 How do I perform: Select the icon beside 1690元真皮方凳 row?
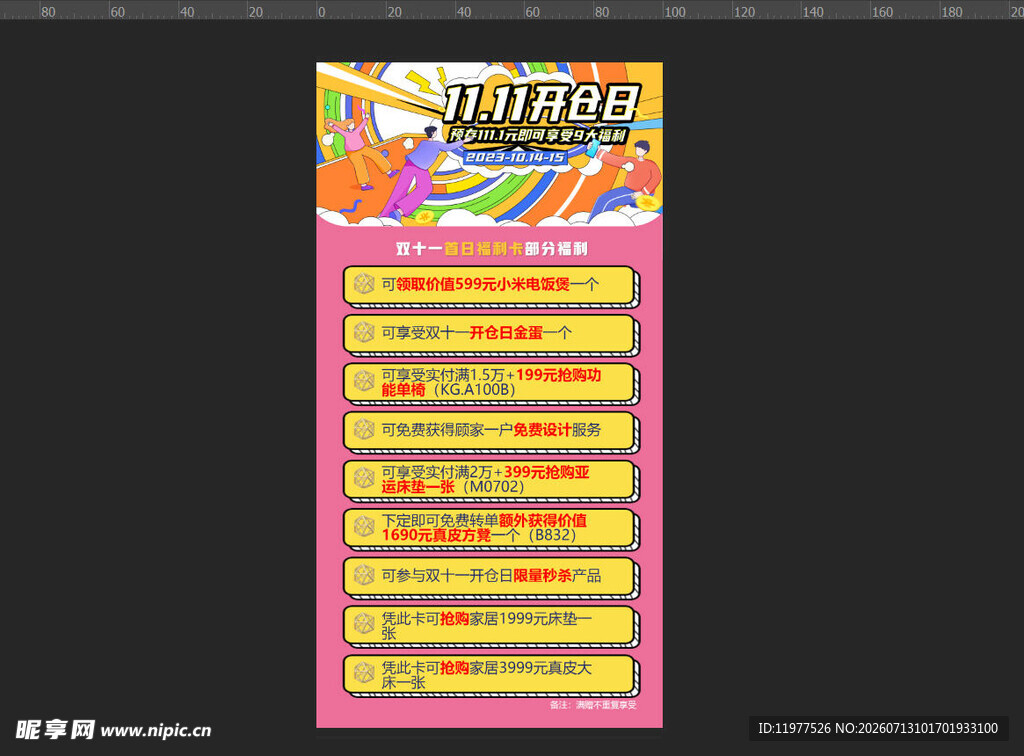(364, 527)
